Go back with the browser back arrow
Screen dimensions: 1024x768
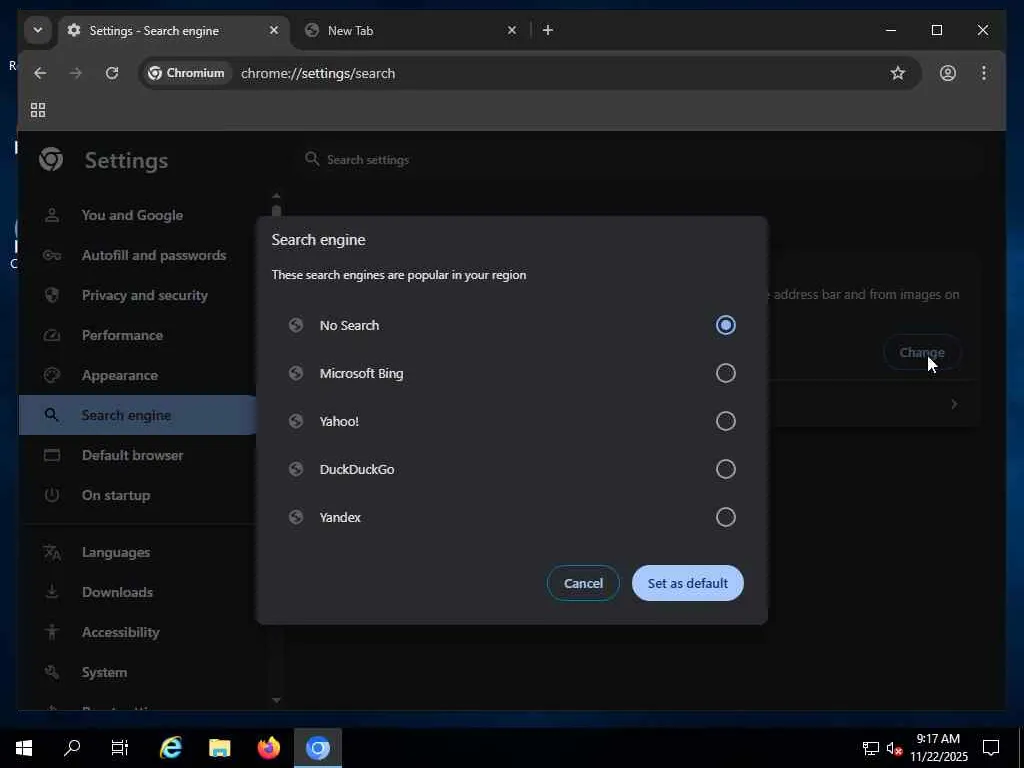pos(40,73)
